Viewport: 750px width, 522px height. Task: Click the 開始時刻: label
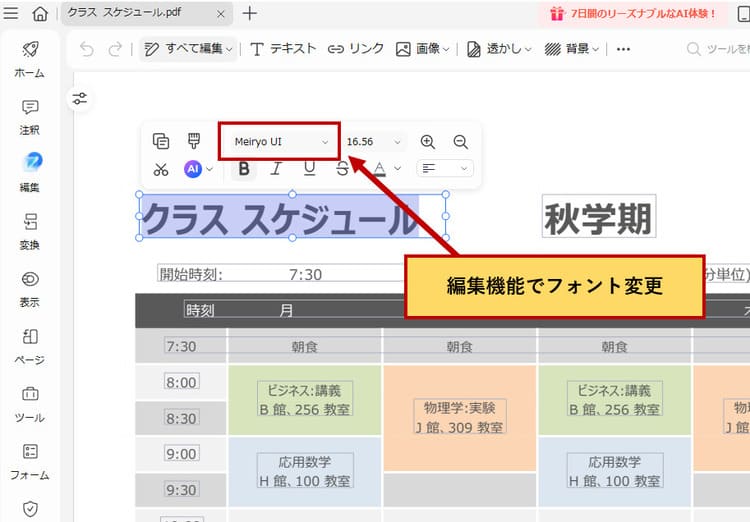tap(191, 275)
